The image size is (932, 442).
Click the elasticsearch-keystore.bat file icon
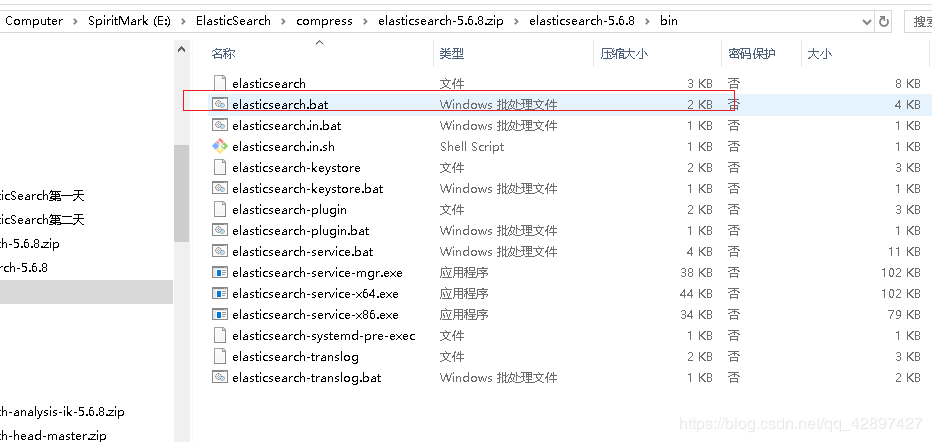[x=220, y=188]
